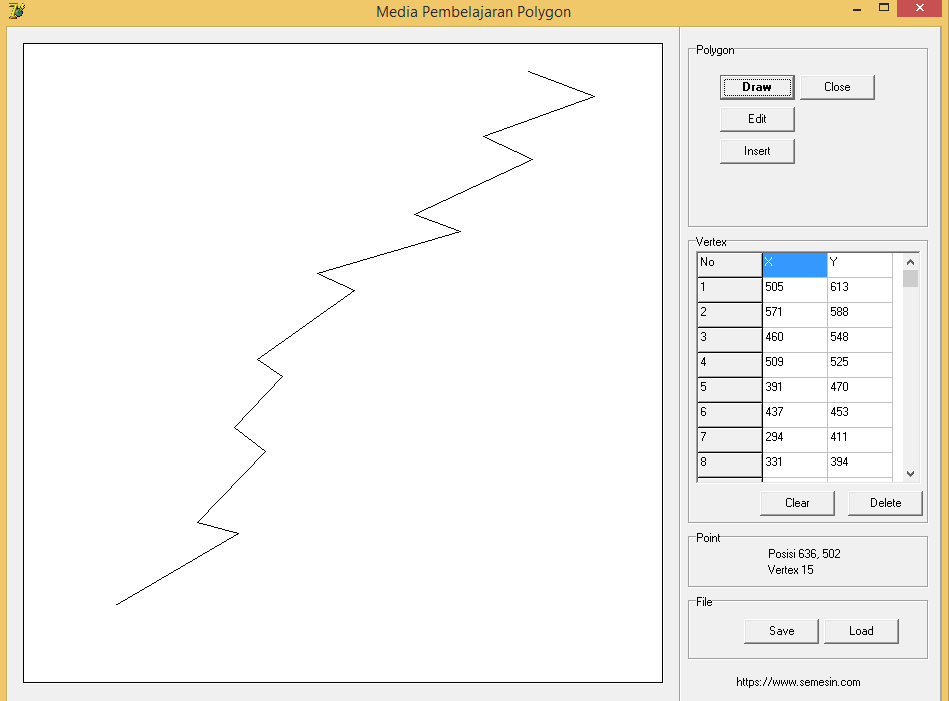Load a polygon file

tap(861, 631)
